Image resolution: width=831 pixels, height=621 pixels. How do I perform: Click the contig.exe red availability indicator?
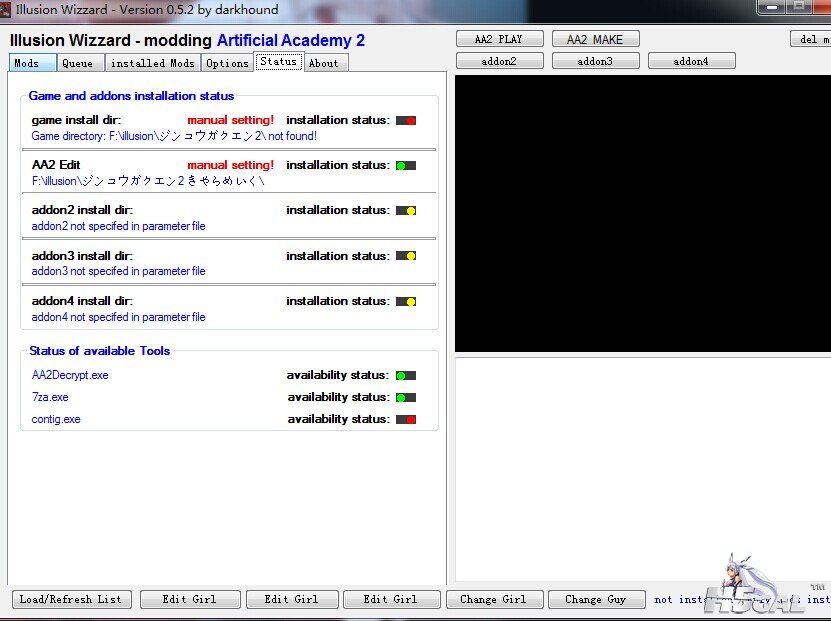pyautogui.click(x=406, y=420)
